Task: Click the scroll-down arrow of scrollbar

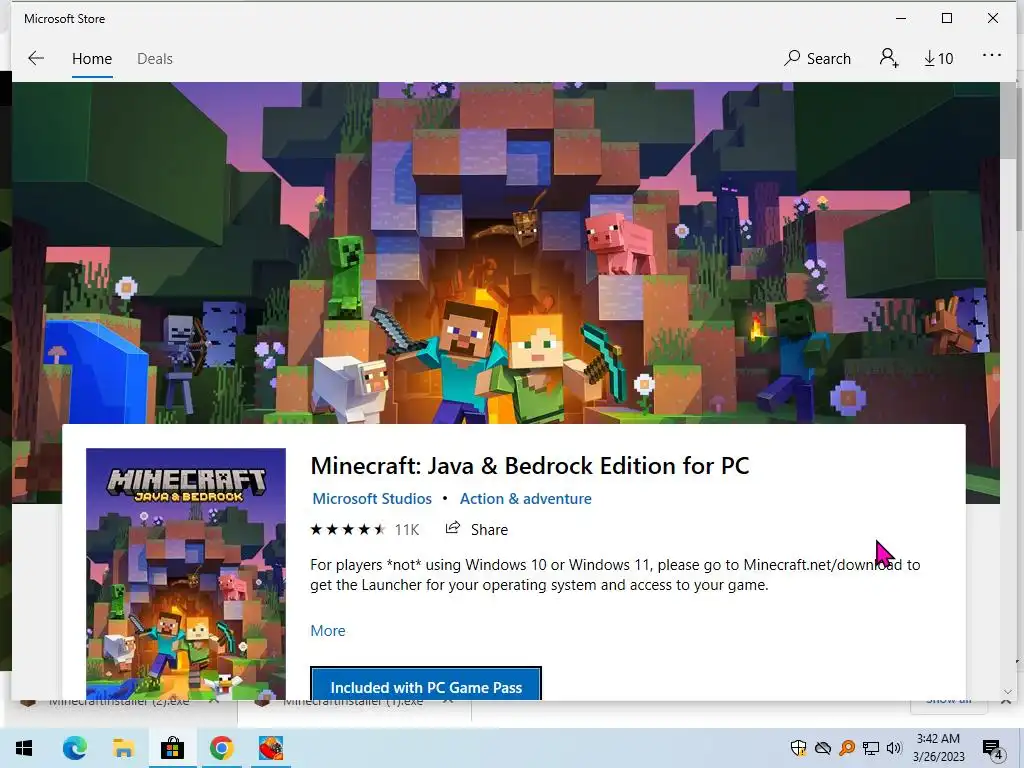Action: click(x=1007, y=692)
